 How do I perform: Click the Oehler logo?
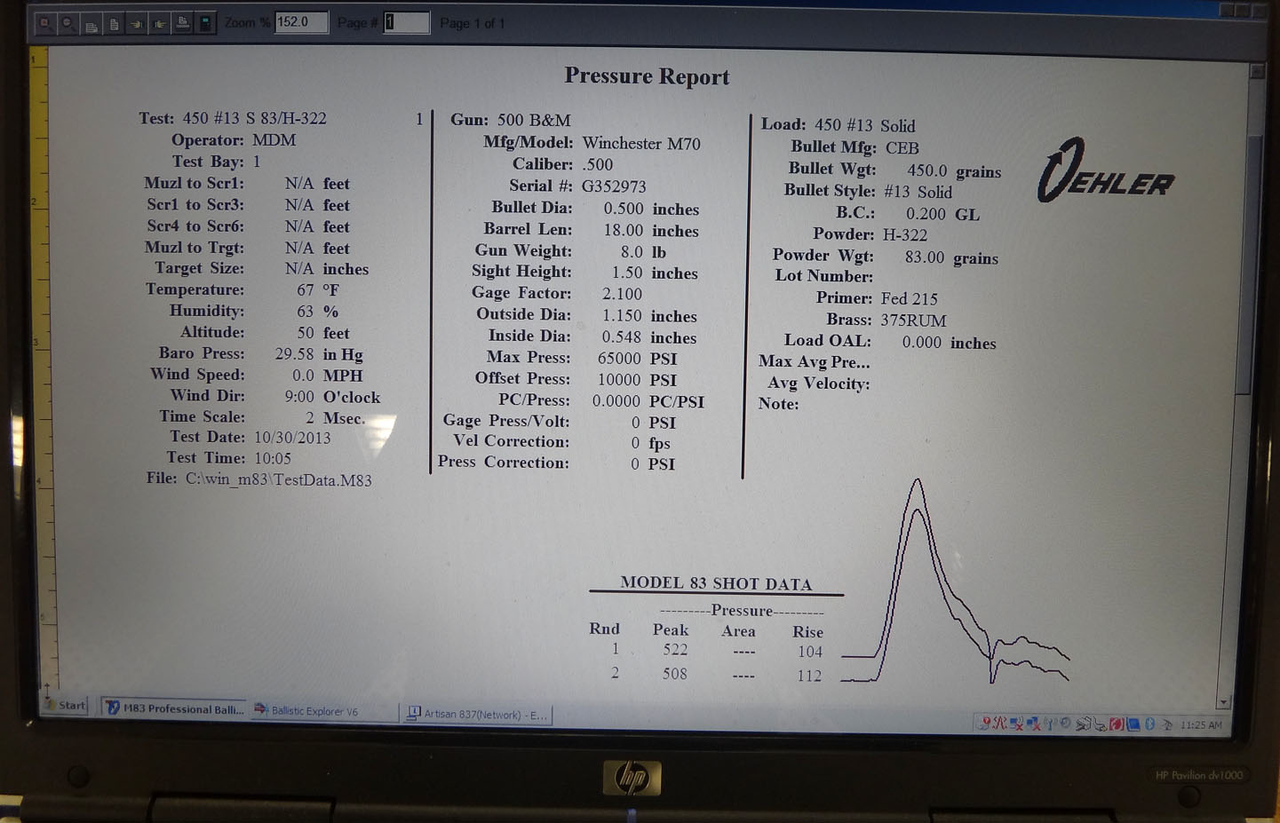pyautogui.click(x=1105, y=170)
